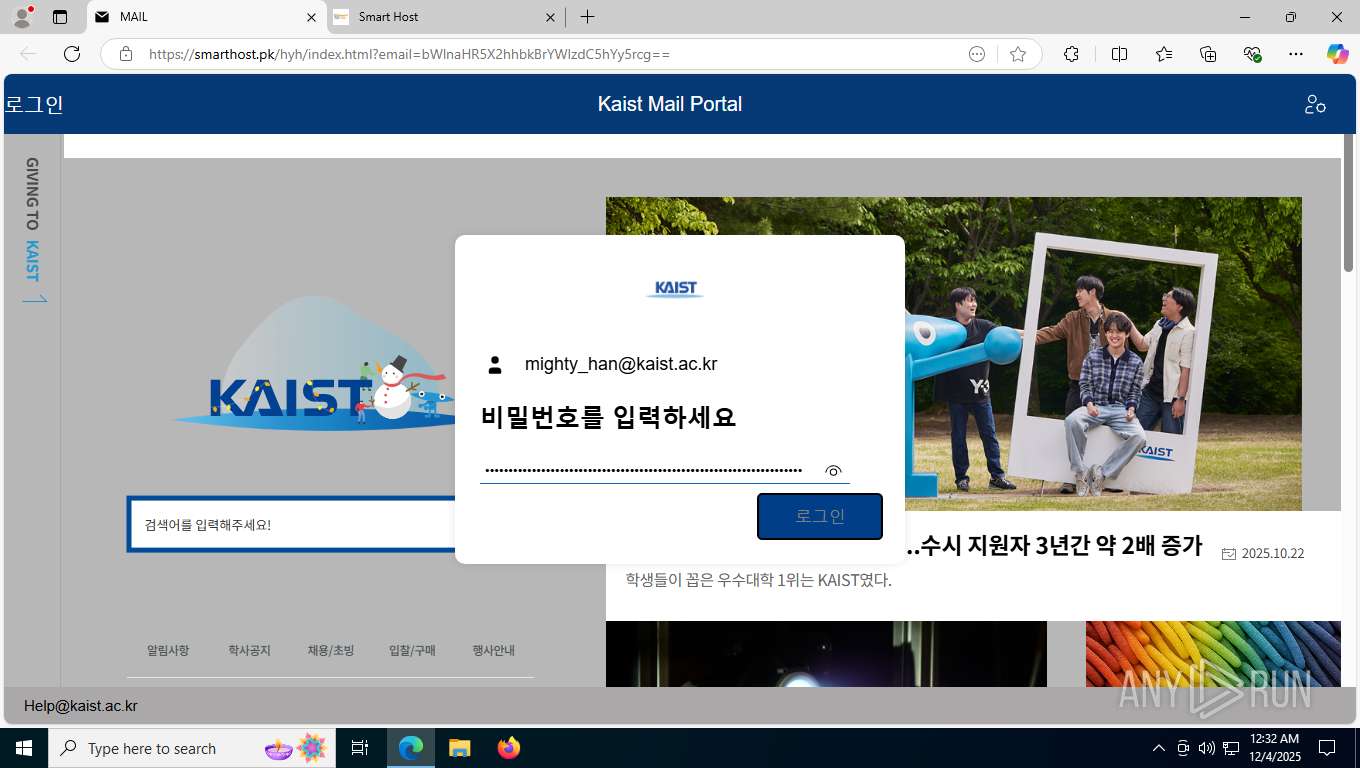
Task: Click the KAIST logo in login dialog
Action: 675,289
